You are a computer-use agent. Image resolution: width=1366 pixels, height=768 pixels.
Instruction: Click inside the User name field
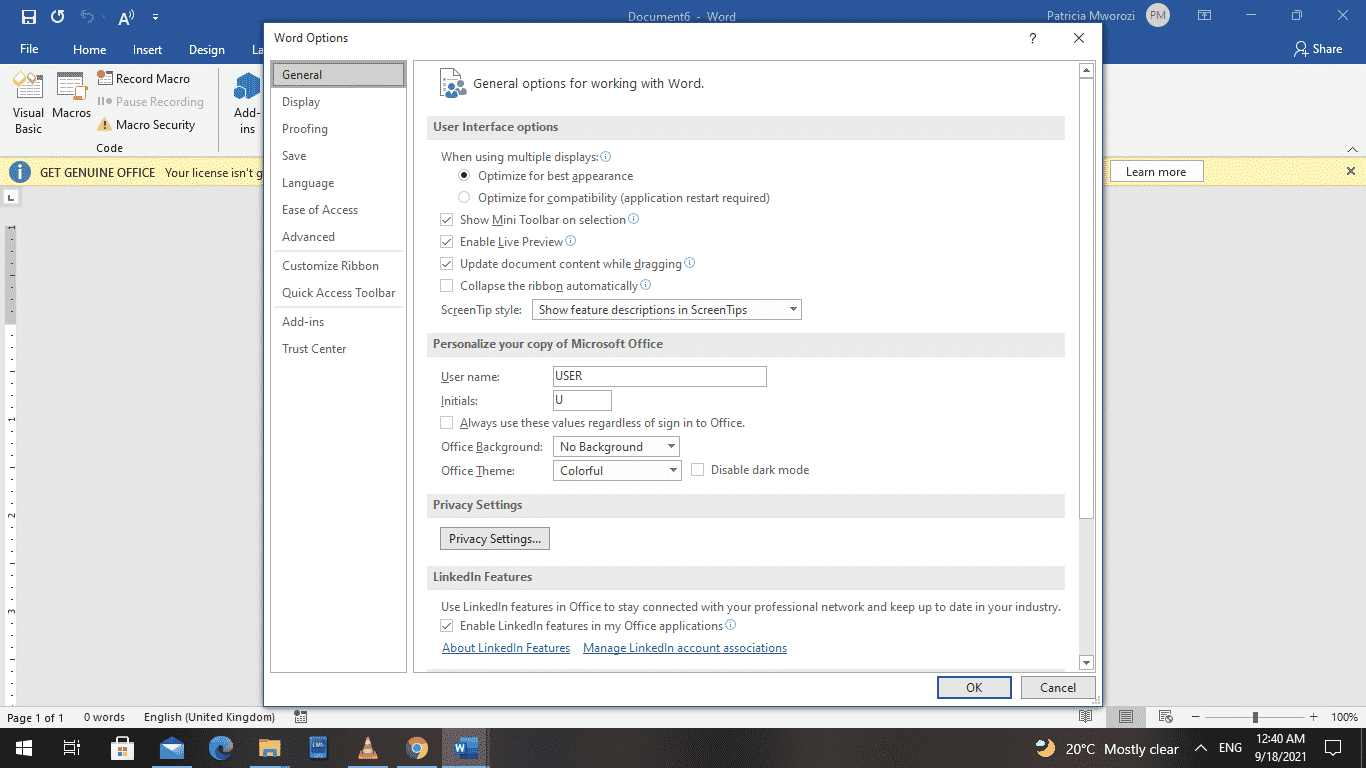[x=659, y=376]
